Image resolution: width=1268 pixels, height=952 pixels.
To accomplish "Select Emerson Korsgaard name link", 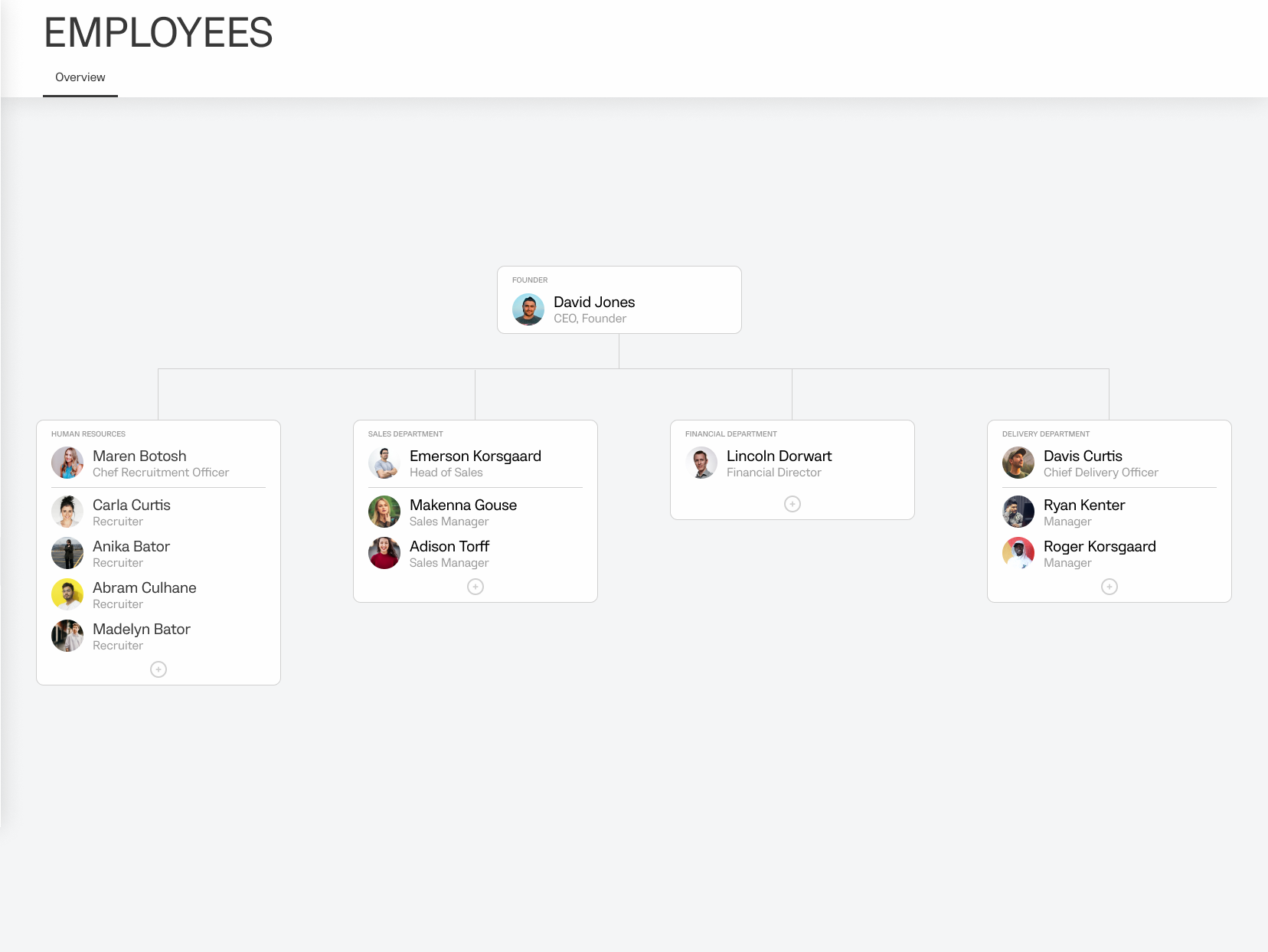I will pyautogui.click(x=475, y=456).
